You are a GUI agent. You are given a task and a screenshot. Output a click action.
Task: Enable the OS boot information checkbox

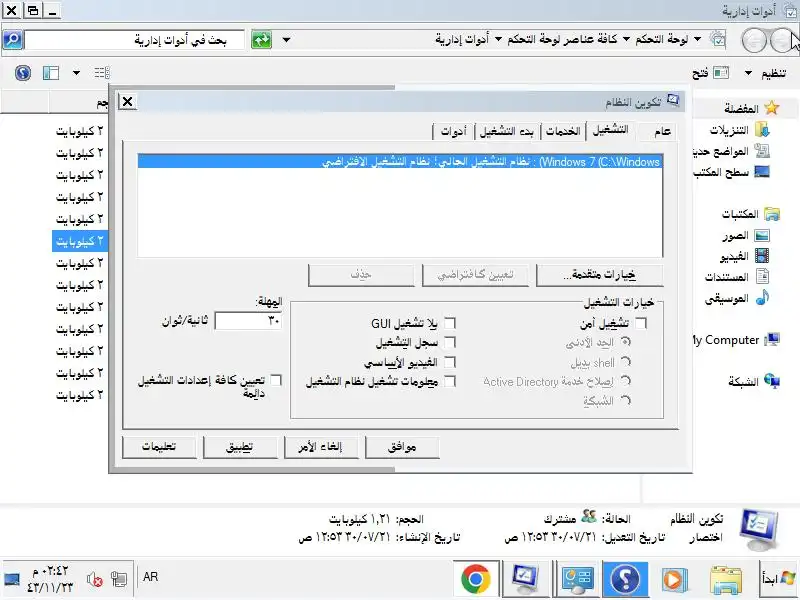click(450, 382)
